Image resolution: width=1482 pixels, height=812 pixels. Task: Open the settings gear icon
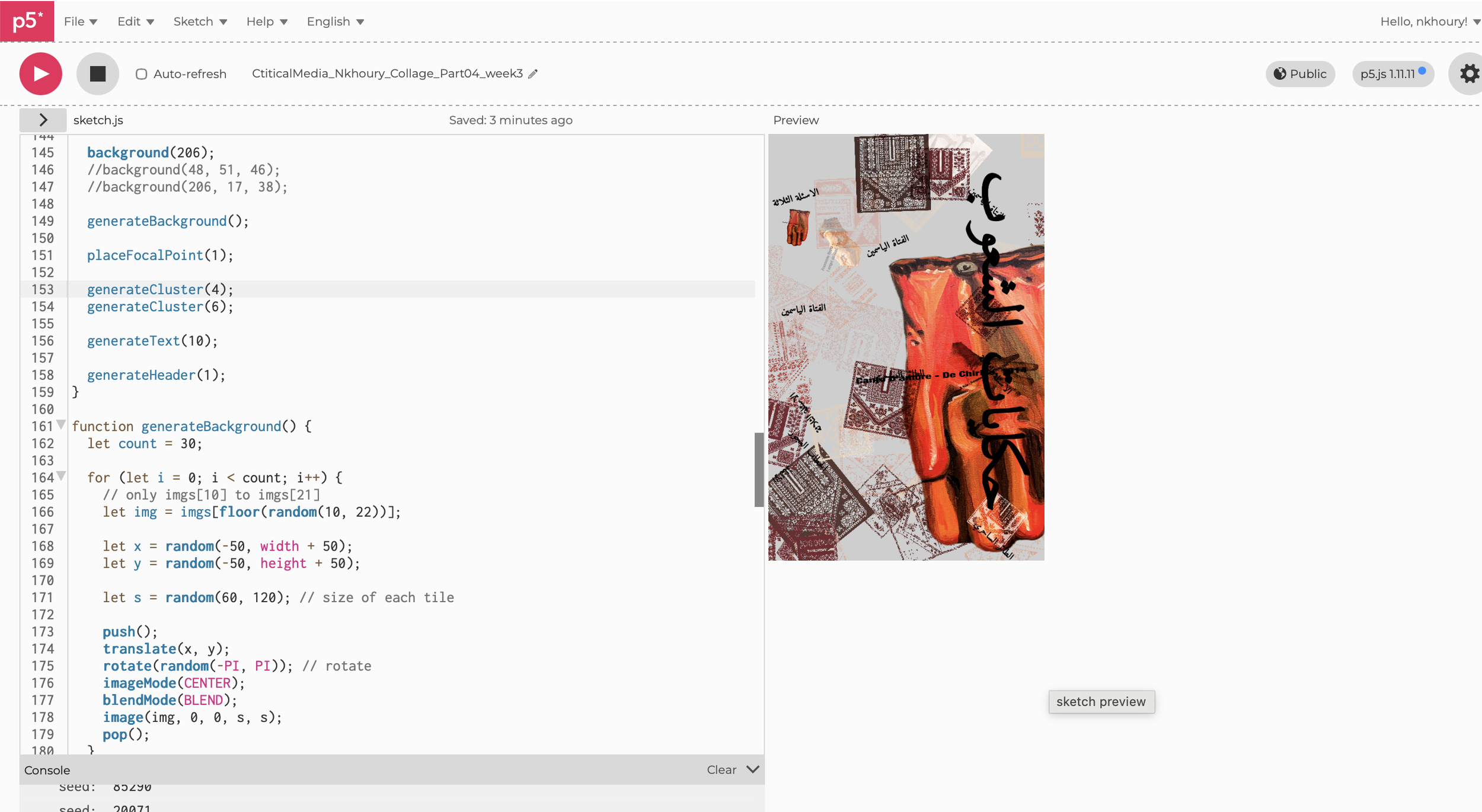pos(1469,73)
